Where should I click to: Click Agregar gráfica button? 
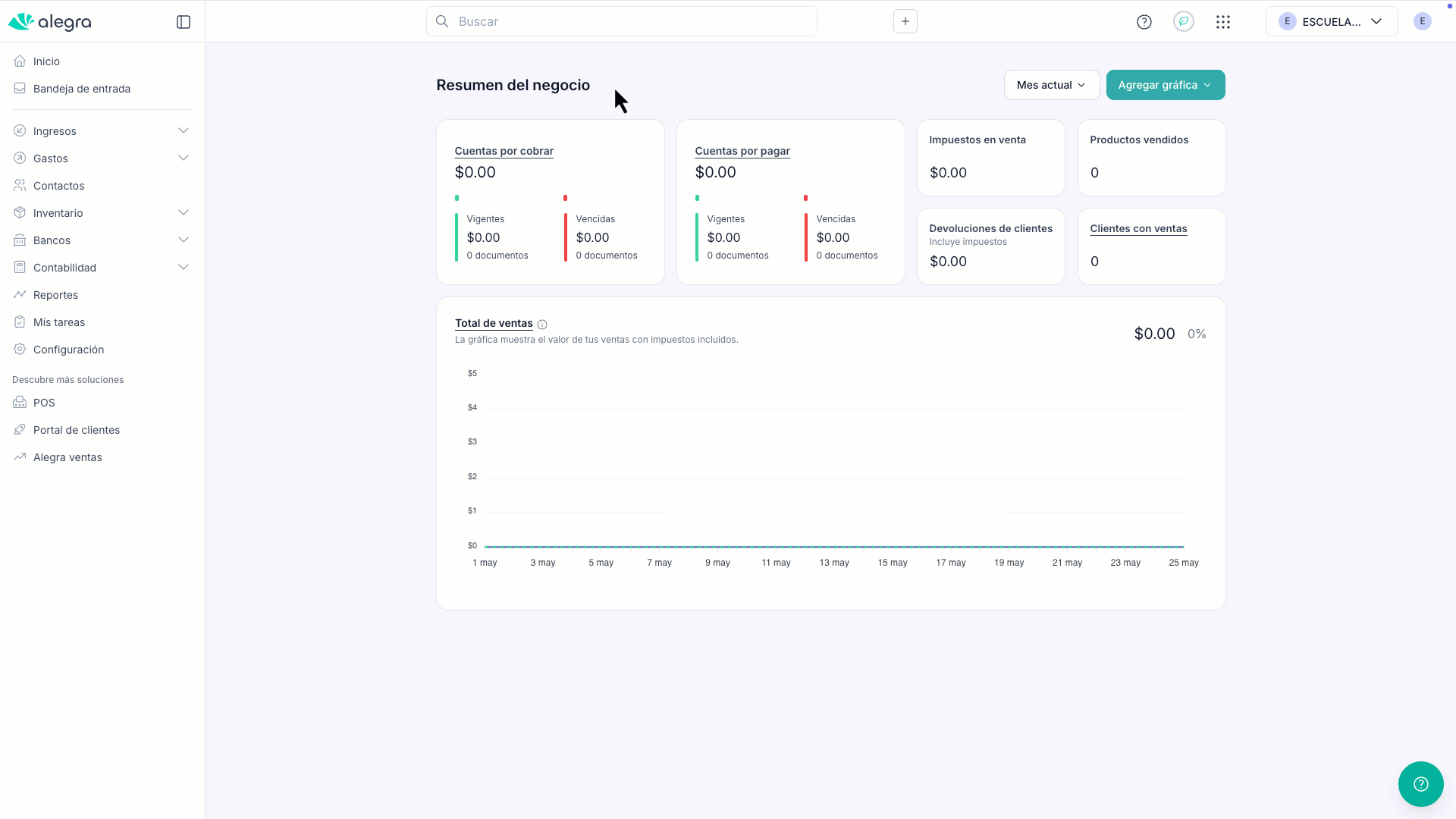[1166, 85]
